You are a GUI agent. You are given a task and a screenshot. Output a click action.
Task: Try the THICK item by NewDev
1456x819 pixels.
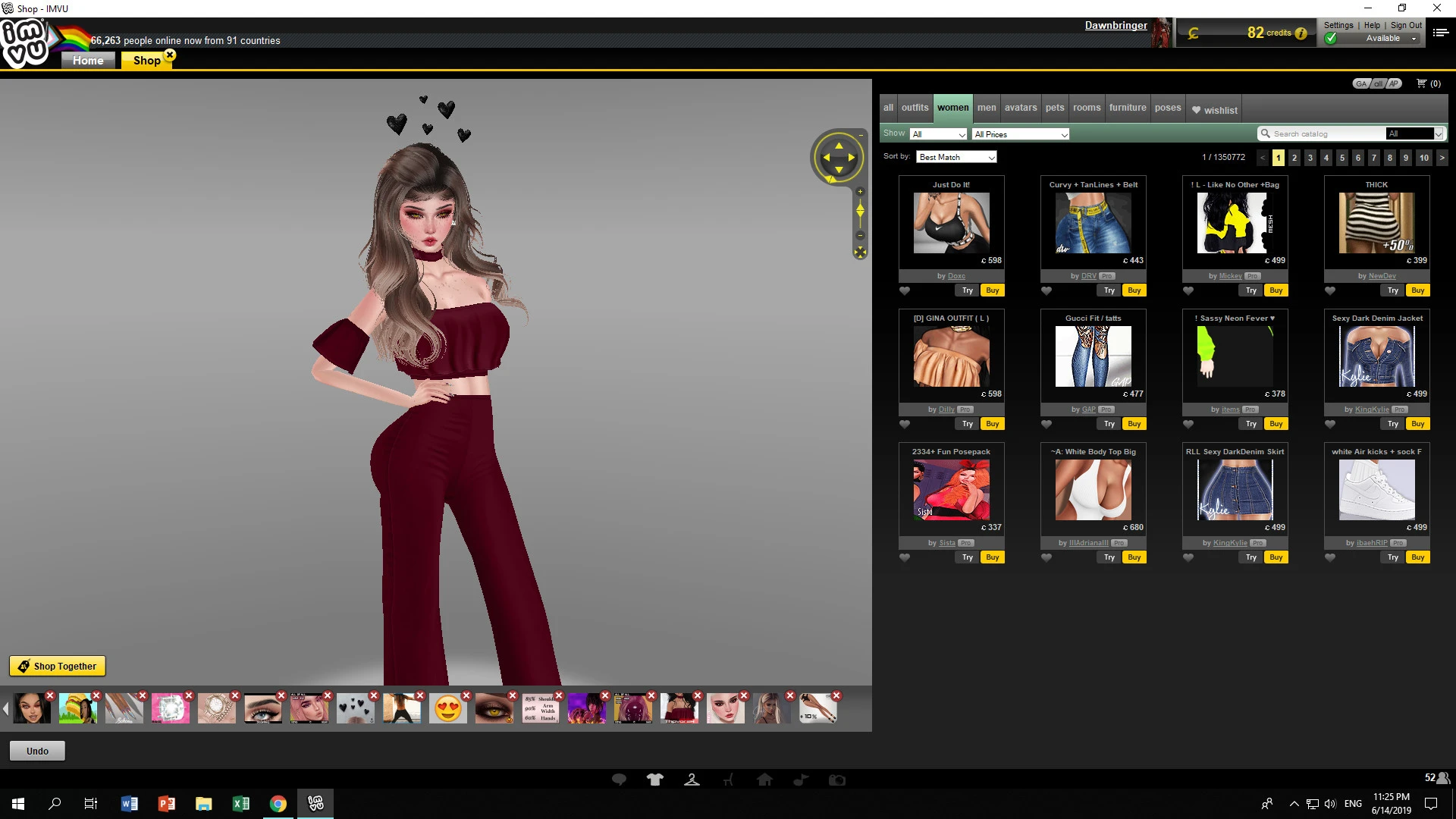coord(1392,290)
